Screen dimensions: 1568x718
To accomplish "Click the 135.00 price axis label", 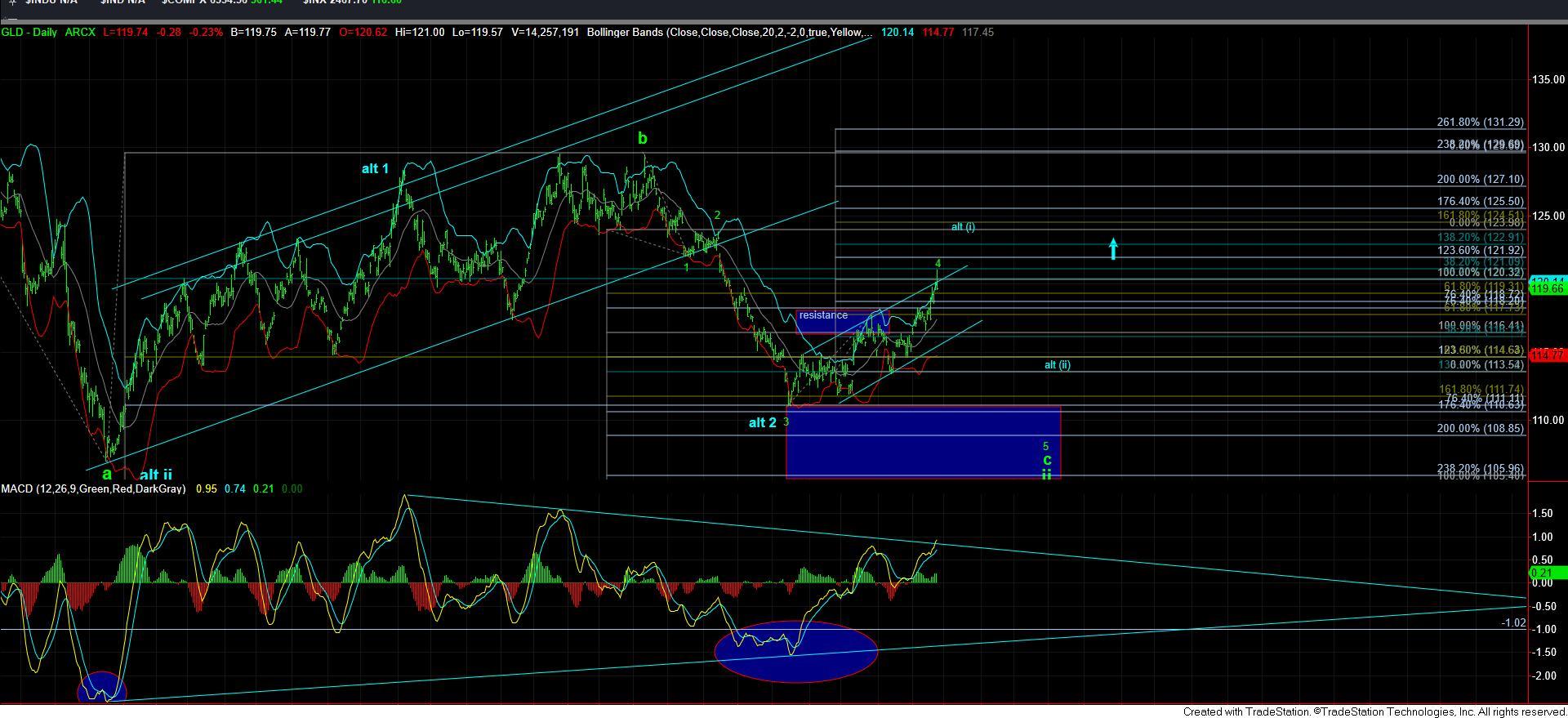I will [x=1548, y=80].
